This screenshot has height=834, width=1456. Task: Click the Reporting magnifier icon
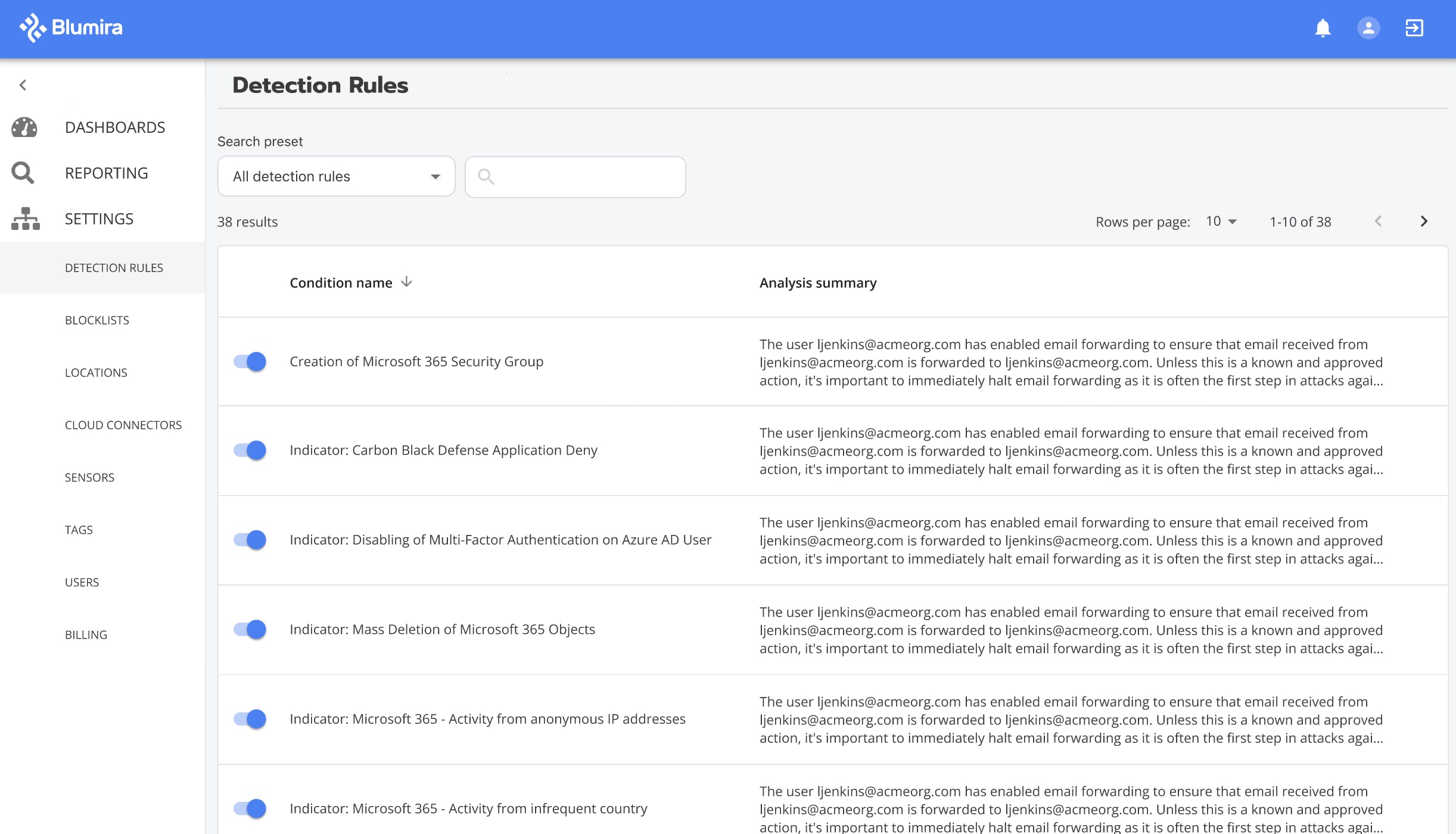tap(23, 173)
